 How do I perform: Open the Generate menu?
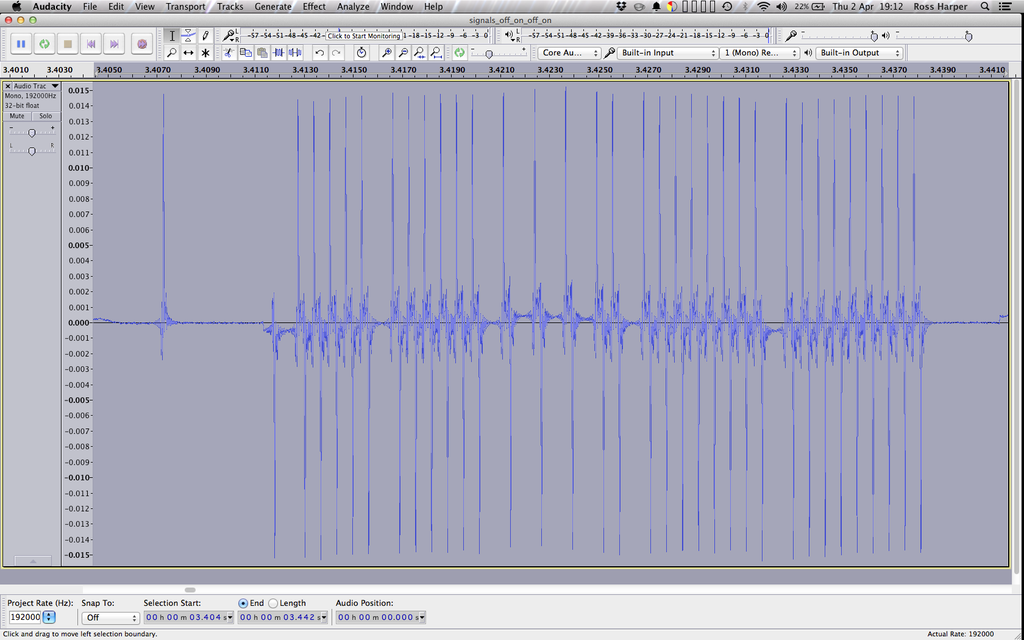(x=272, y=7)
